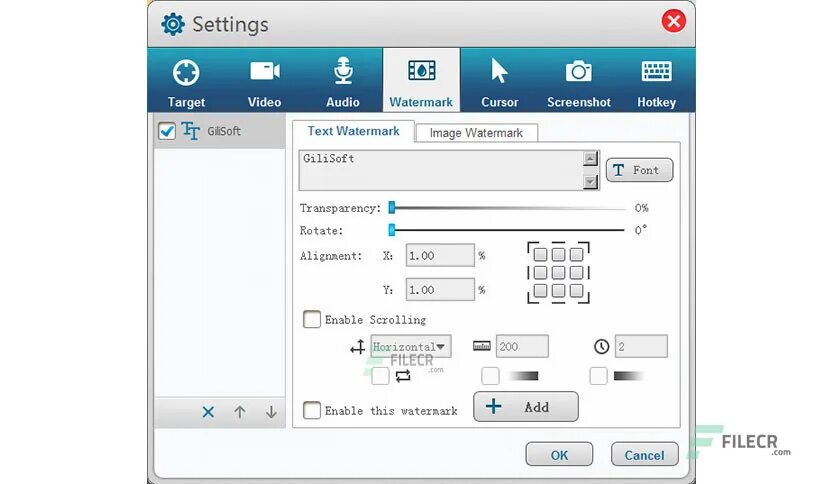Tick Enable this watermark checkbox
This screenshot has height=484, width=836.
(312, 410)
